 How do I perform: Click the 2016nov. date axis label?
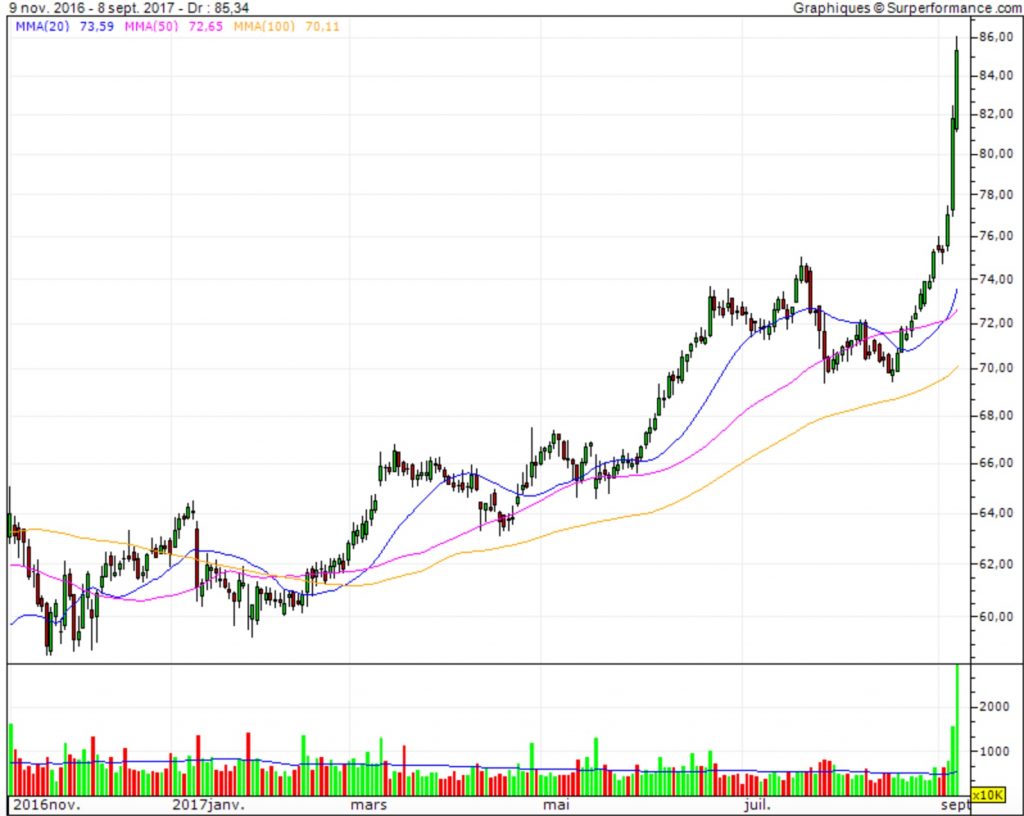click(x=47, y=804)
